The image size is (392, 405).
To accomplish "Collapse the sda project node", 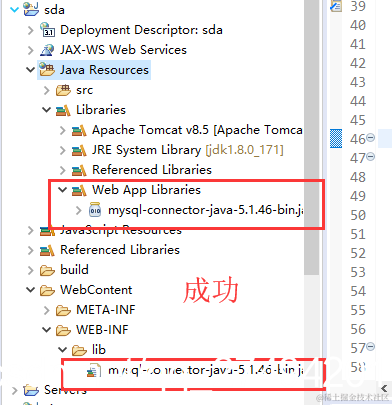I will 14,10.
